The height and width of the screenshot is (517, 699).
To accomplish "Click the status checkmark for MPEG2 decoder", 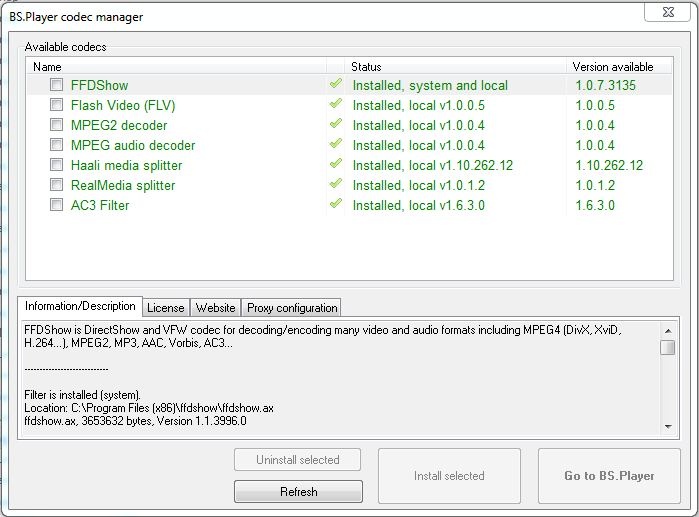I will [336, 124].
